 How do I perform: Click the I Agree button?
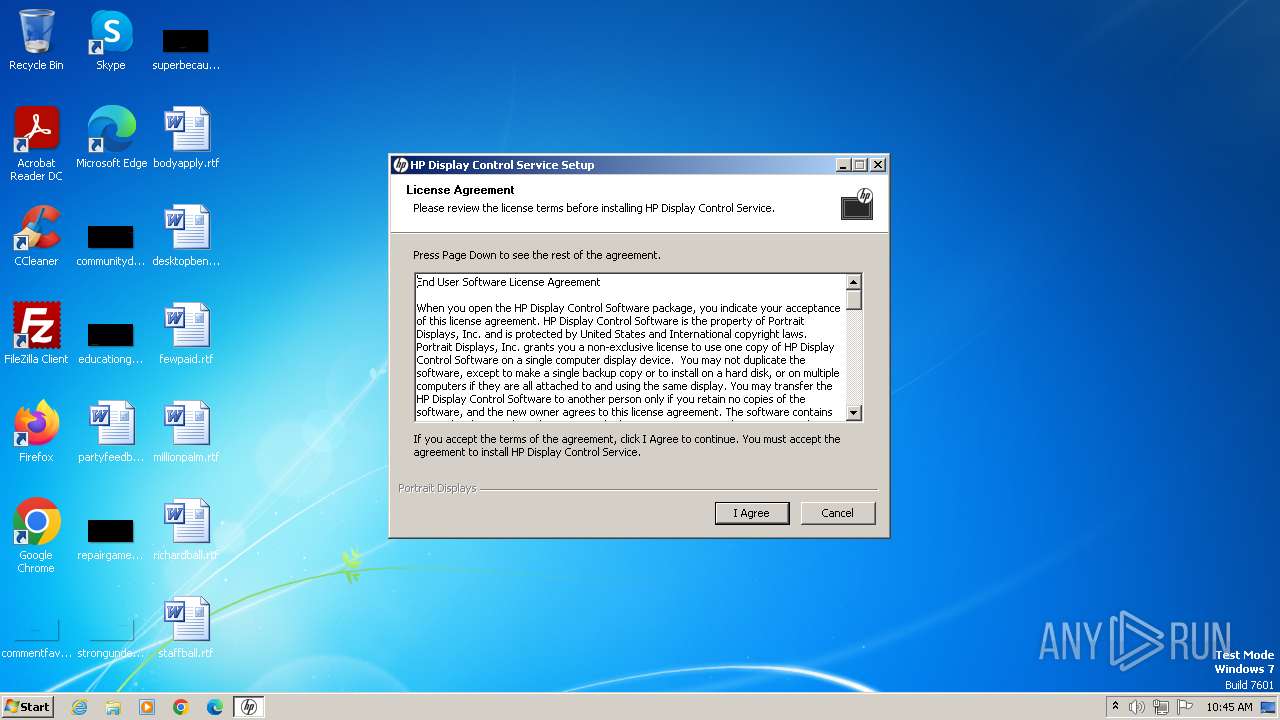752,513
